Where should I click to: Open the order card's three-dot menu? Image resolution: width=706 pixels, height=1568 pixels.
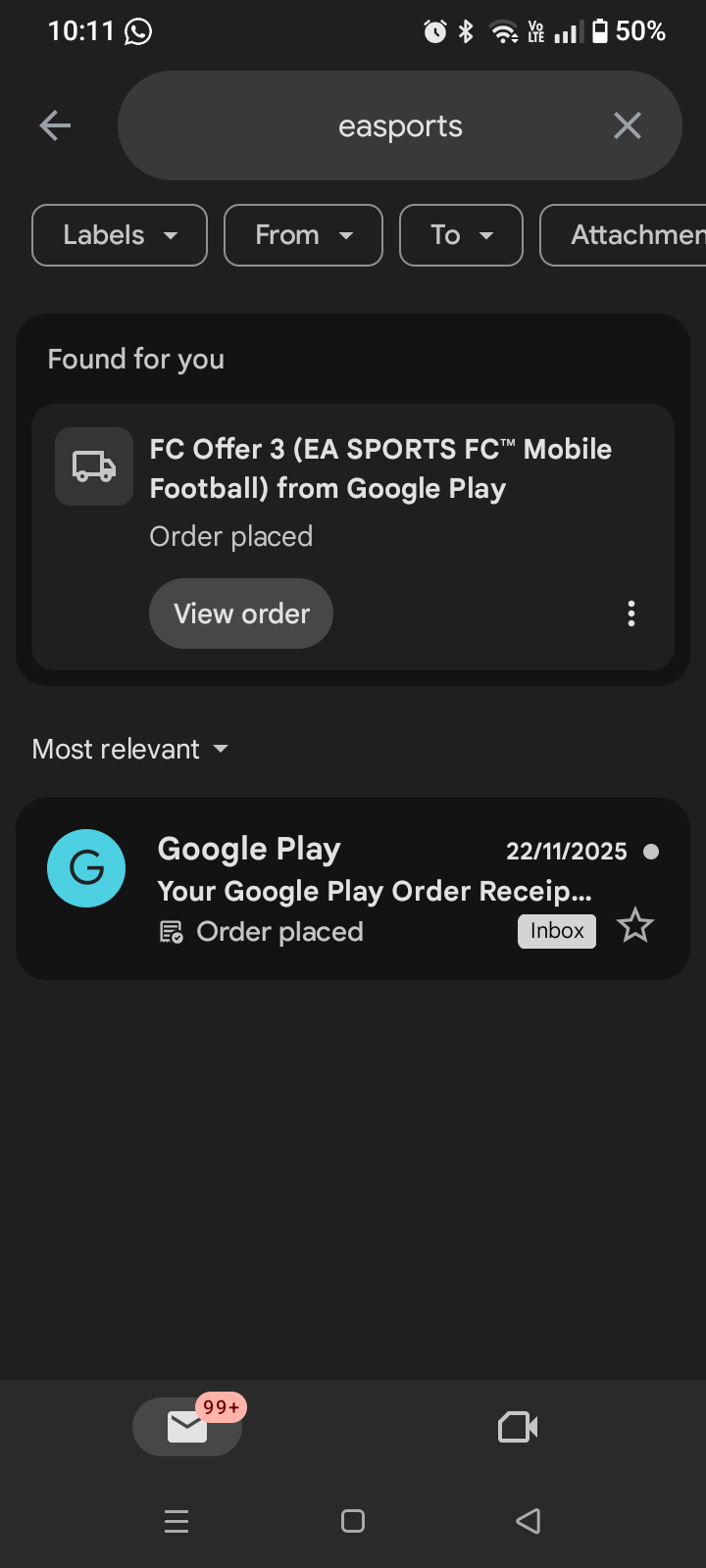pyautogui.click(x=631, y=613)
